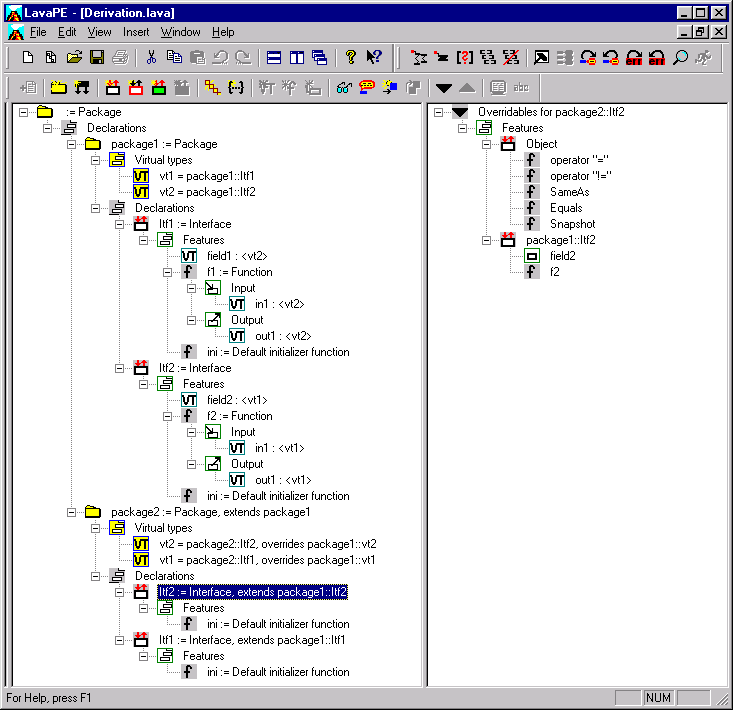This screenshot has height=710, width=733.
Task: Click the tile horizontally windows icon
Action: (273, 58)
